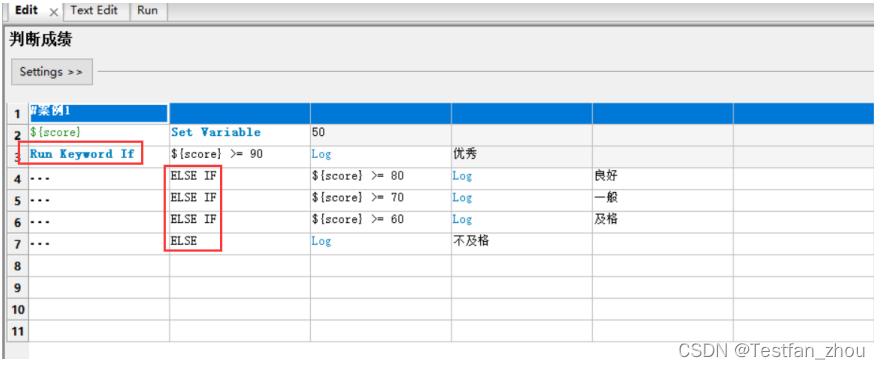Click row header number 2
The image size is (880, 369).
point(17,135)
